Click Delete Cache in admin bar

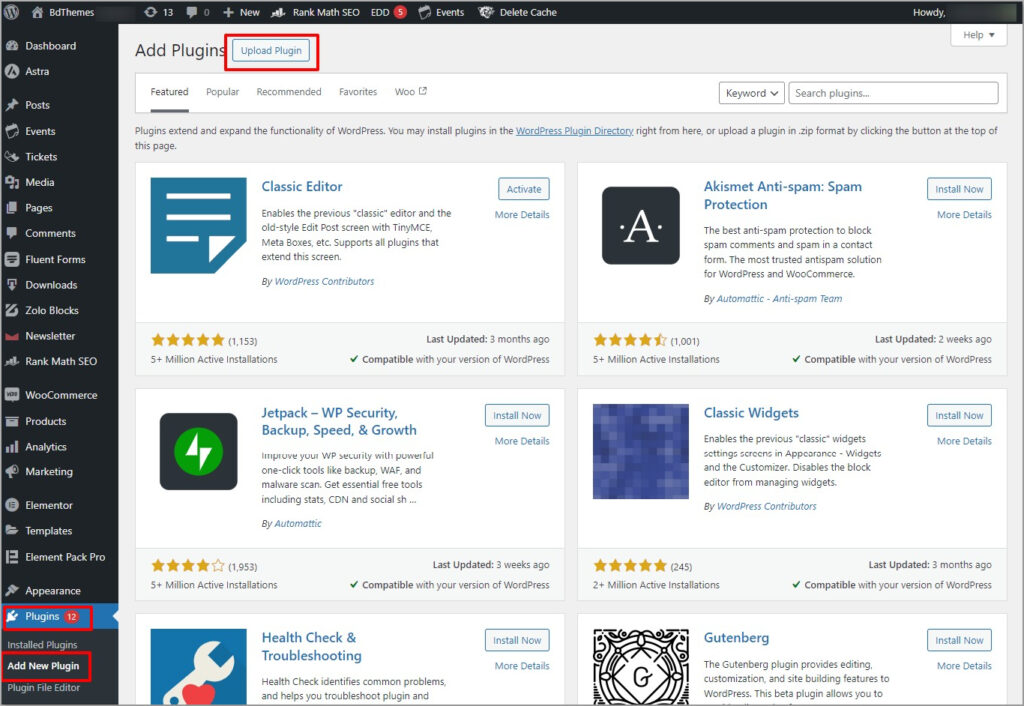(518, 12)
